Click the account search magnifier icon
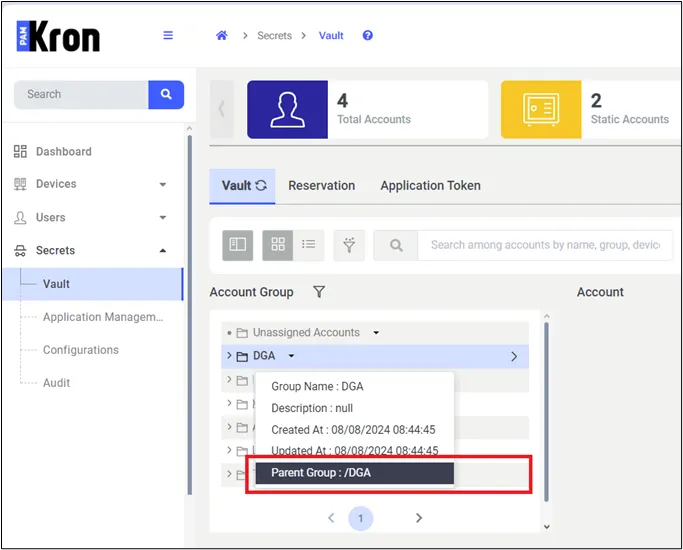The width and height of the screenshot is (683, 550). click(396, 245)
